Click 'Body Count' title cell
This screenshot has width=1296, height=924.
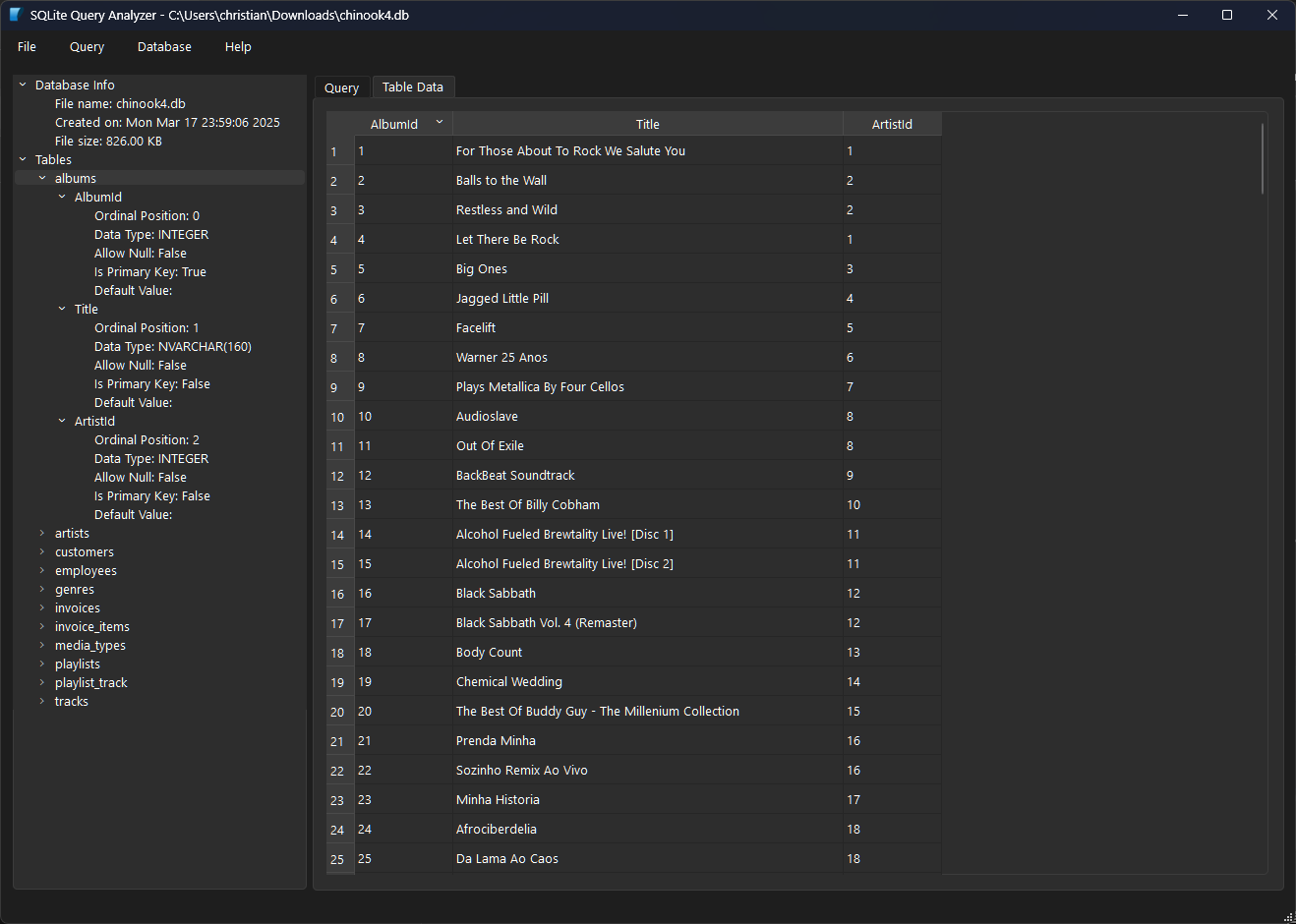point(647,652)
